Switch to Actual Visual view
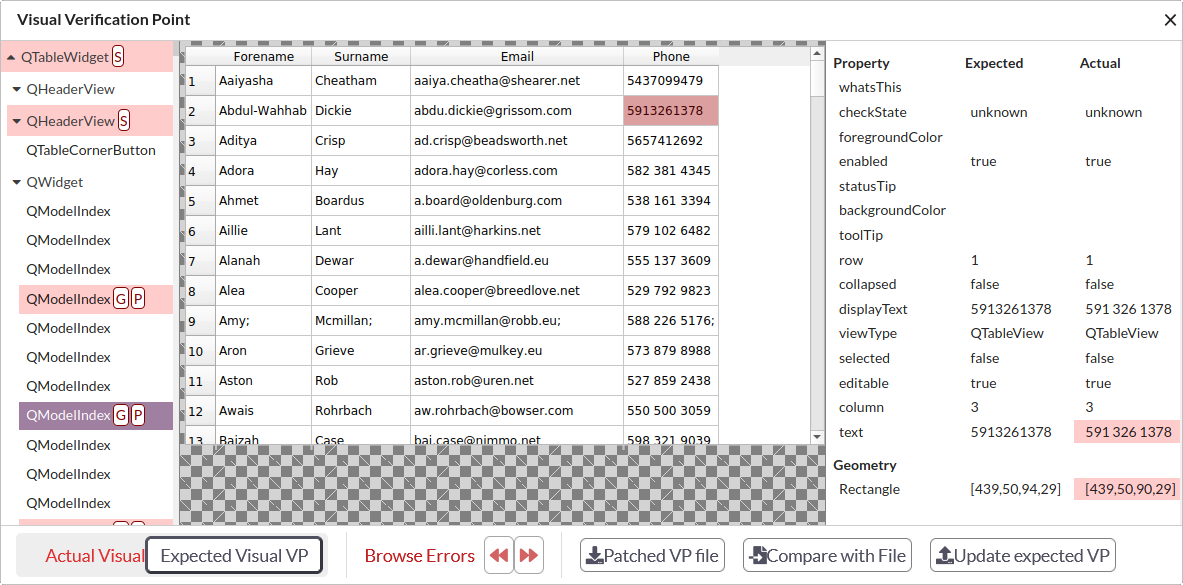This screenshot has height=585, width=1183. point(94,556)
